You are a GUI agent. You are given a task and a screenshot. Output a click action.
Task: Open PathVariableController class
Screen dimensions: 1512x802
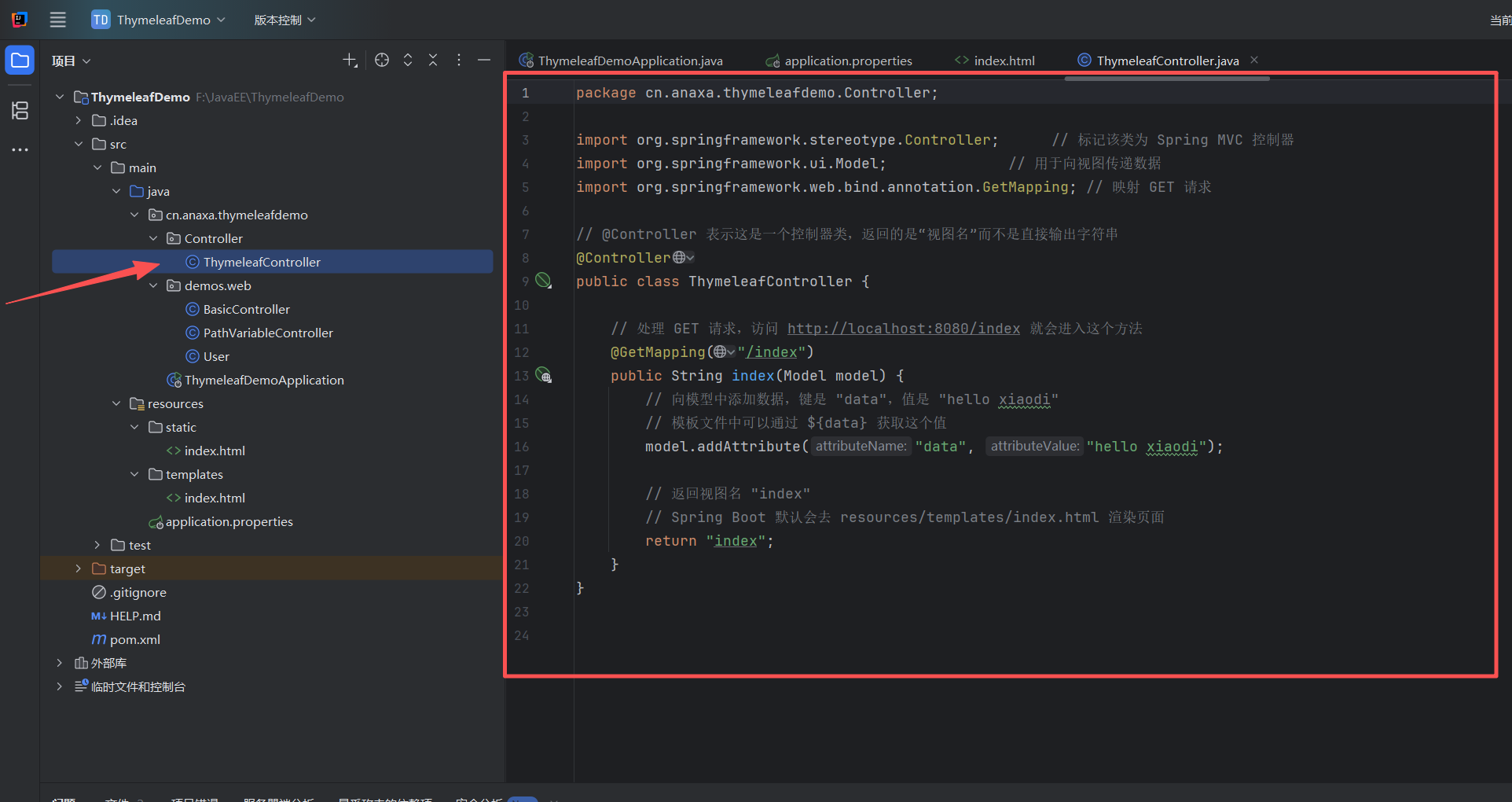[x=259, y=333]
